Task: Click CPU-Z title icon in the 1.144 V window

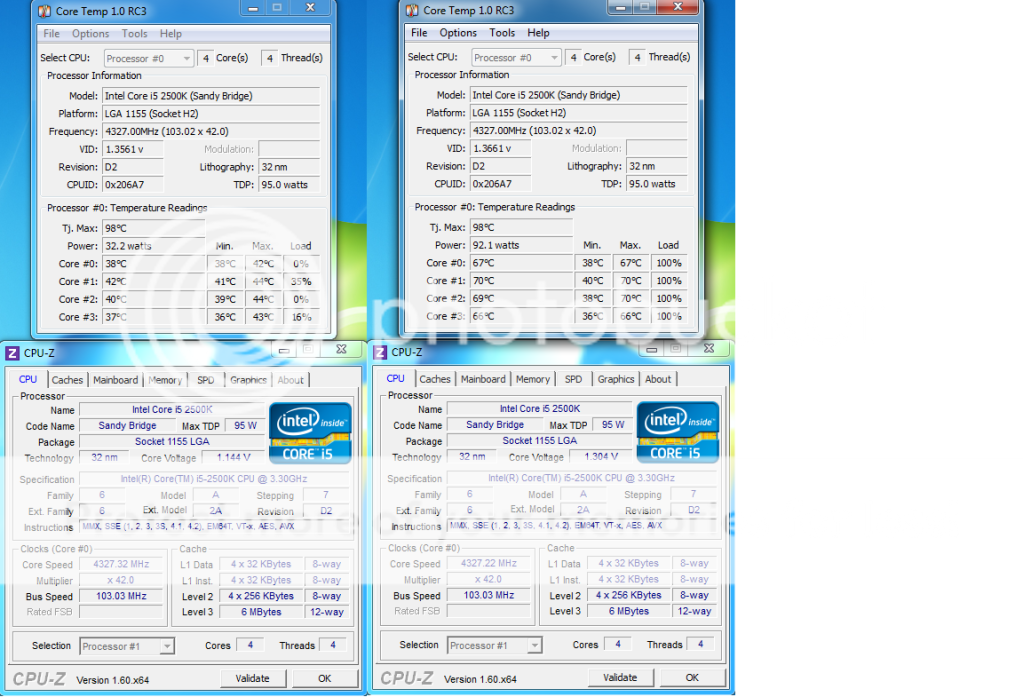Action: click(12, 353)
